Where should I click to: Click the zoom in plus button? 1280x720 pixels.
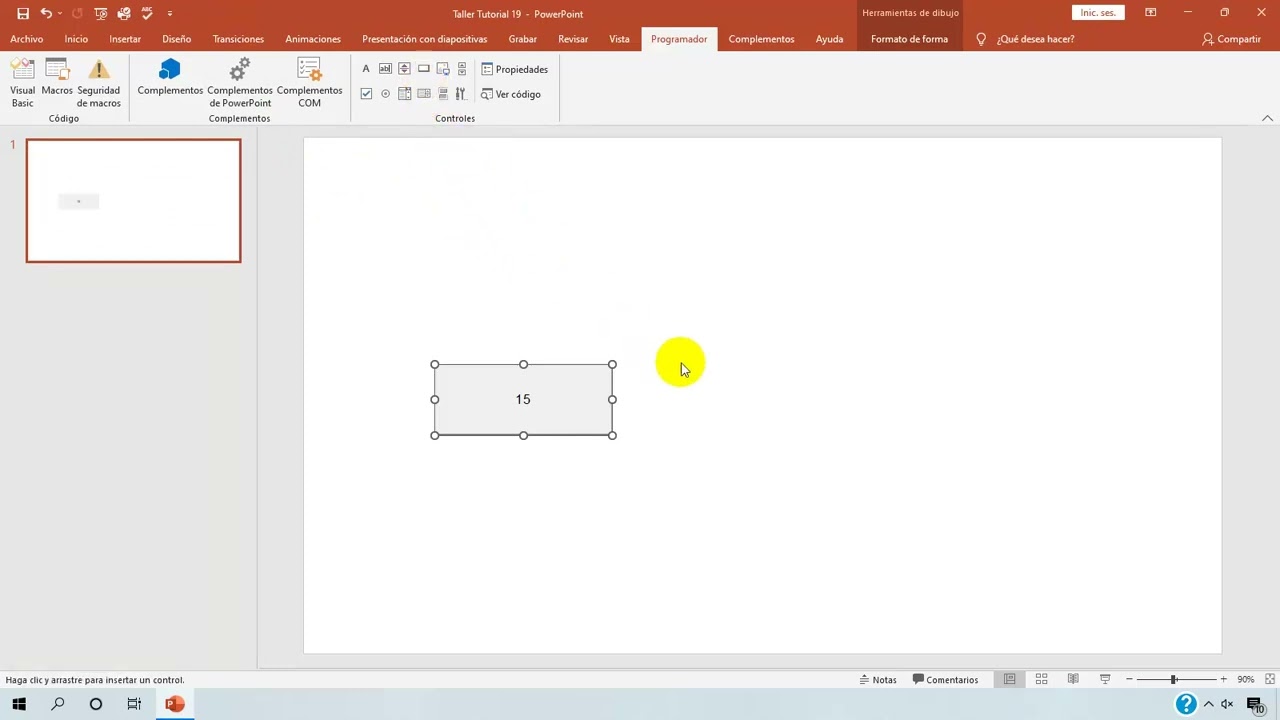[1223, 680]
